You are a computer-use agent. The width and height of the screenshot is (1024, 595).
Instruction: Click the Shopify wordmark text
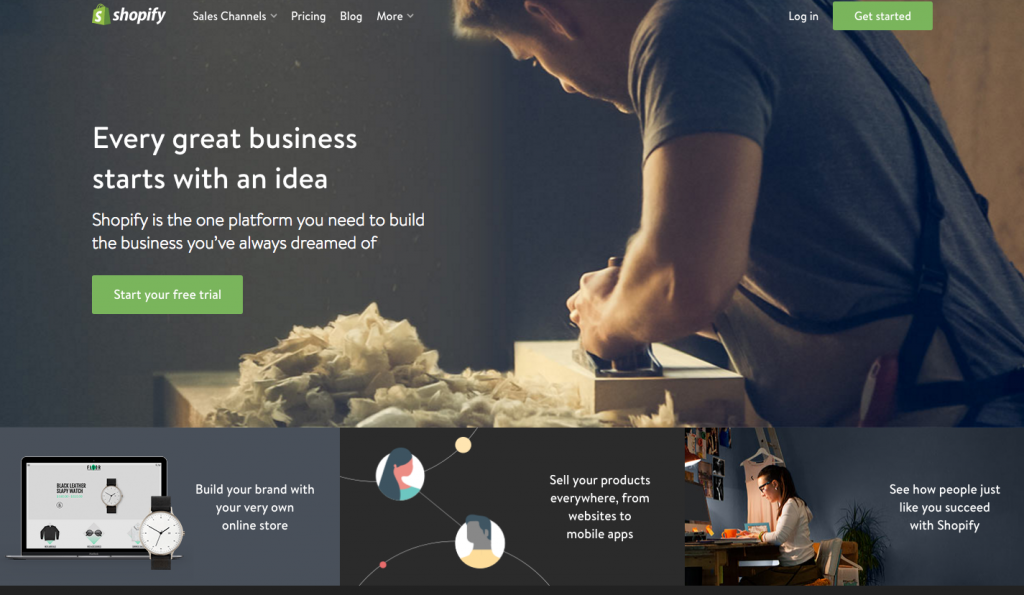(139, 15)
